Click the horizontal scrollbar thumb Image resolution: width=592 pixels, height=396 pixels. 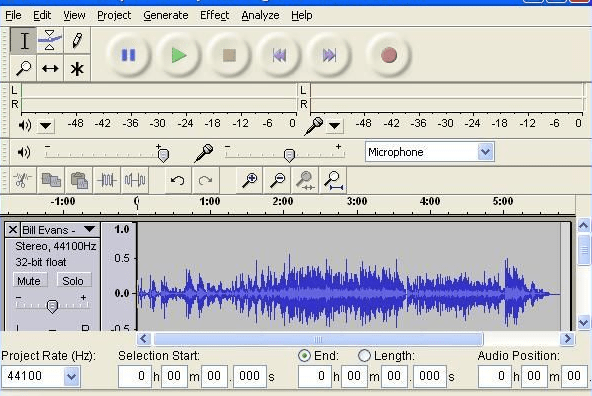tap(318, 339)
